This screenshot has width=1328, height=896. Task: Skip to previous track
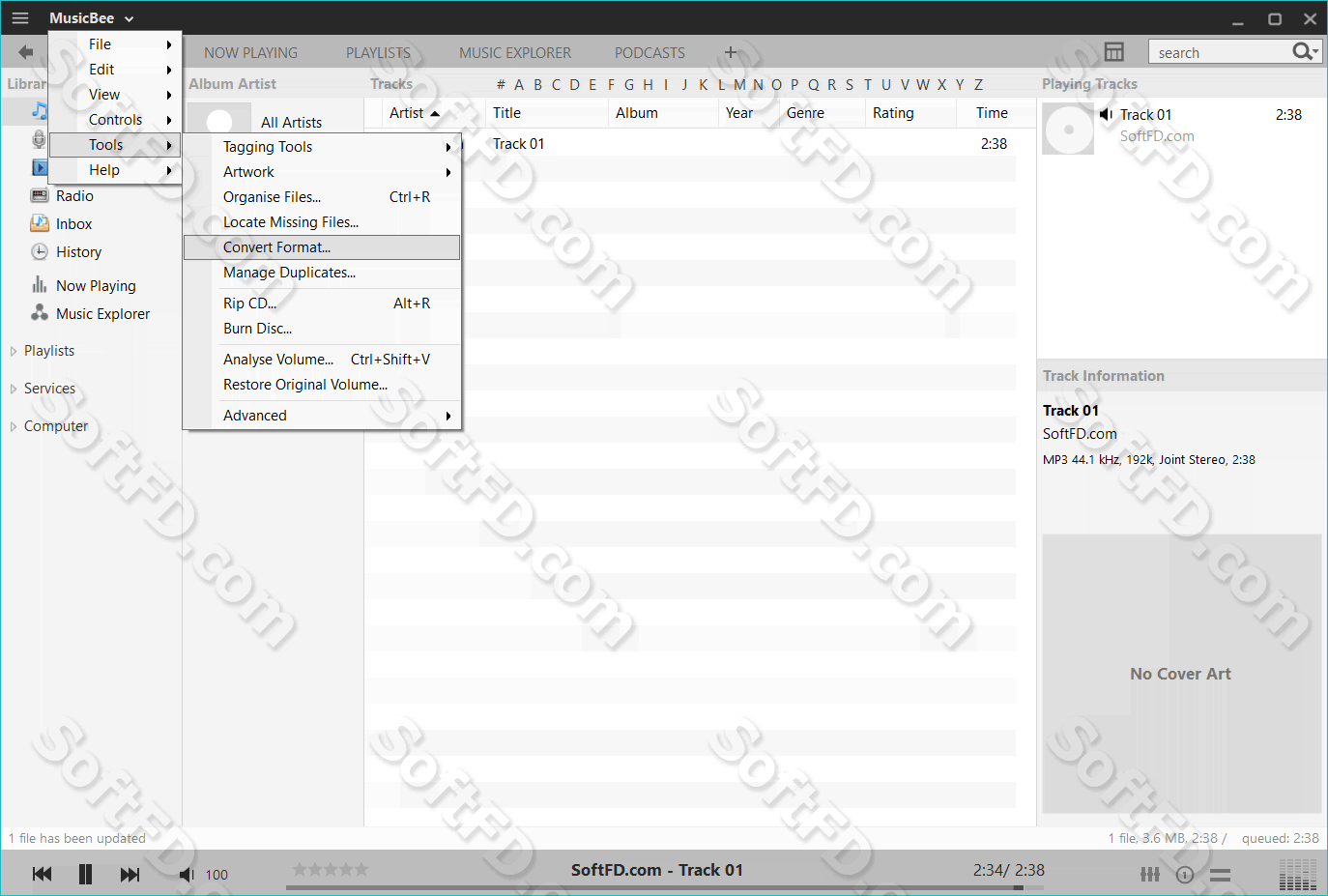tap(42, 874)
